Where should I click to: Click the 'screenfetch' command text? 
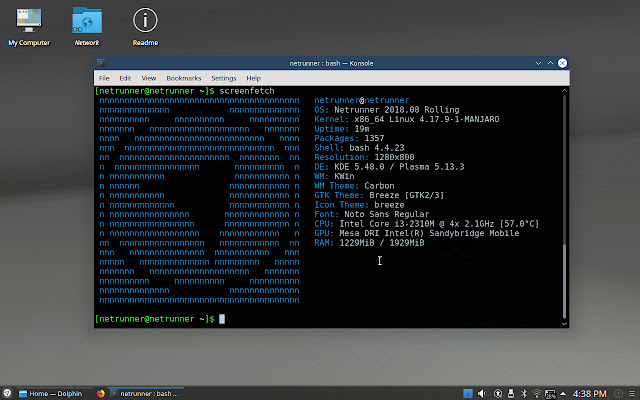coord(247,91)
